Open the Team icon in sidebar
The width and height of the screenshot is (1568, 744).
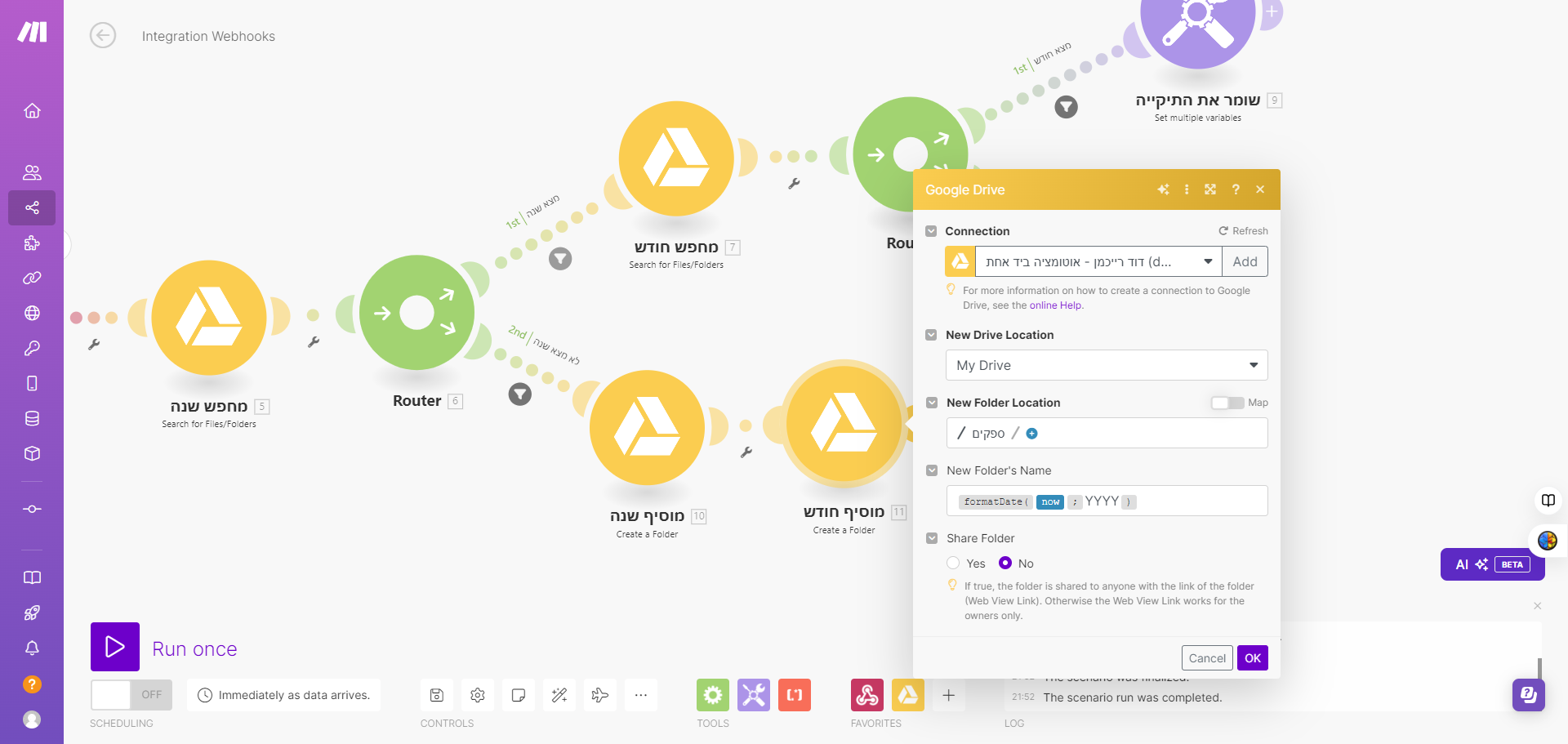pos(32,173)
